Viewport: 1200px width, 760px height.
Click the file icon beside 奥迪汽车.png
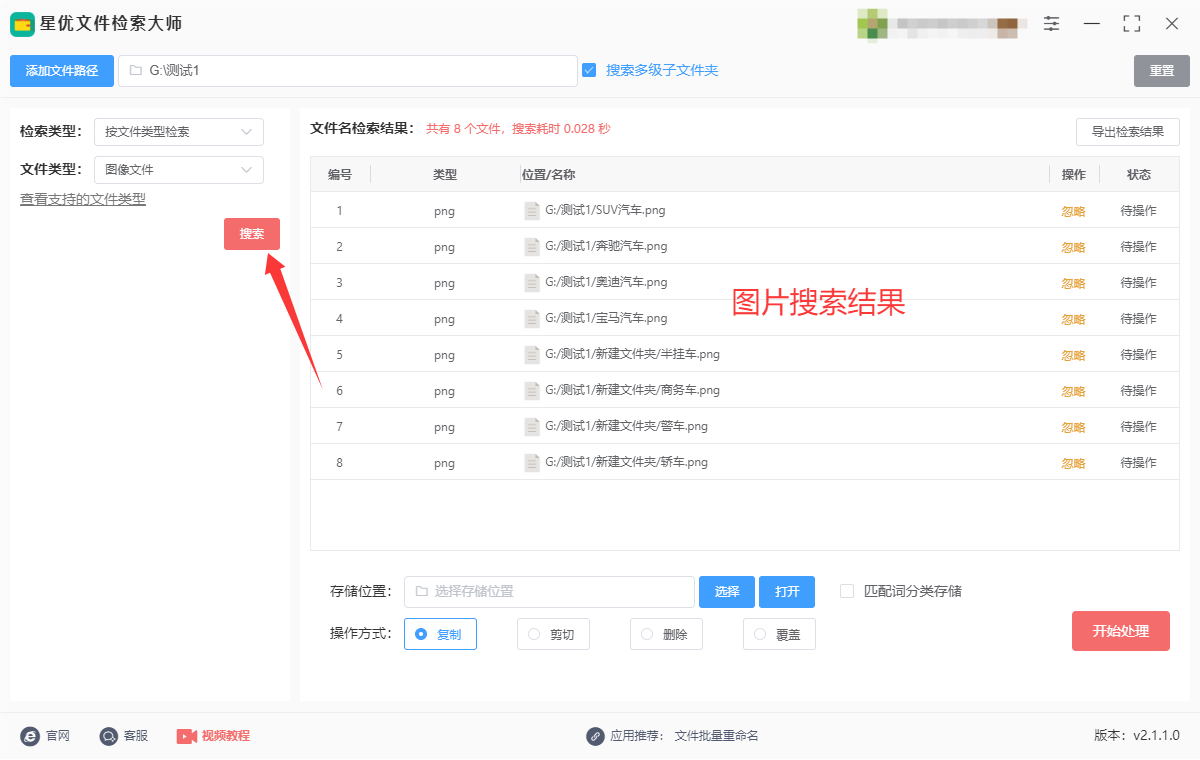point(532,283)
